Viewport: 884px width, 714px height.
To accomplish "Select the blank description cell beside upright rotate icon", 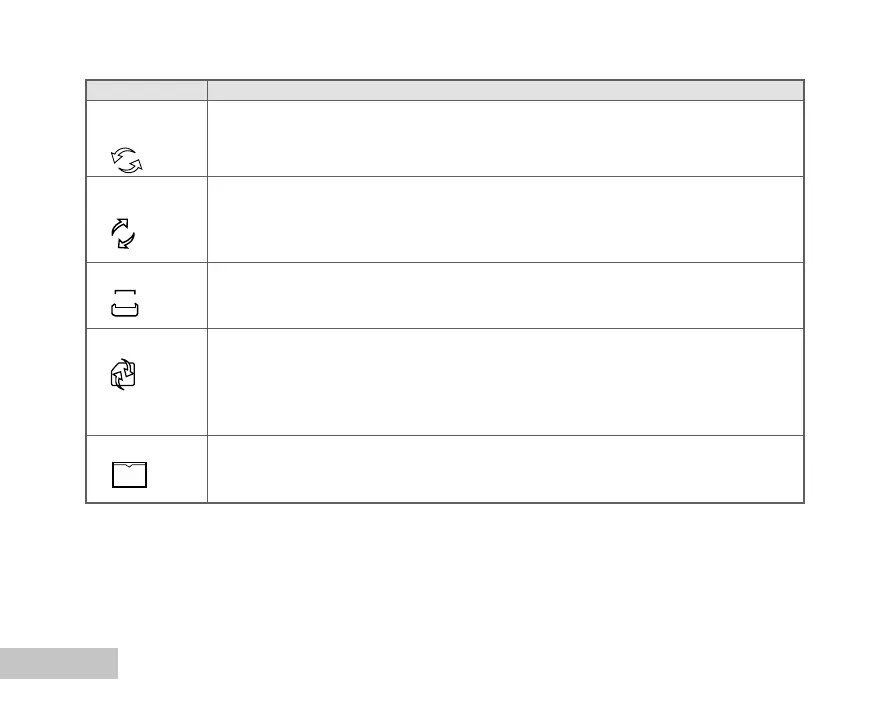I will click(x=505, y=219).
